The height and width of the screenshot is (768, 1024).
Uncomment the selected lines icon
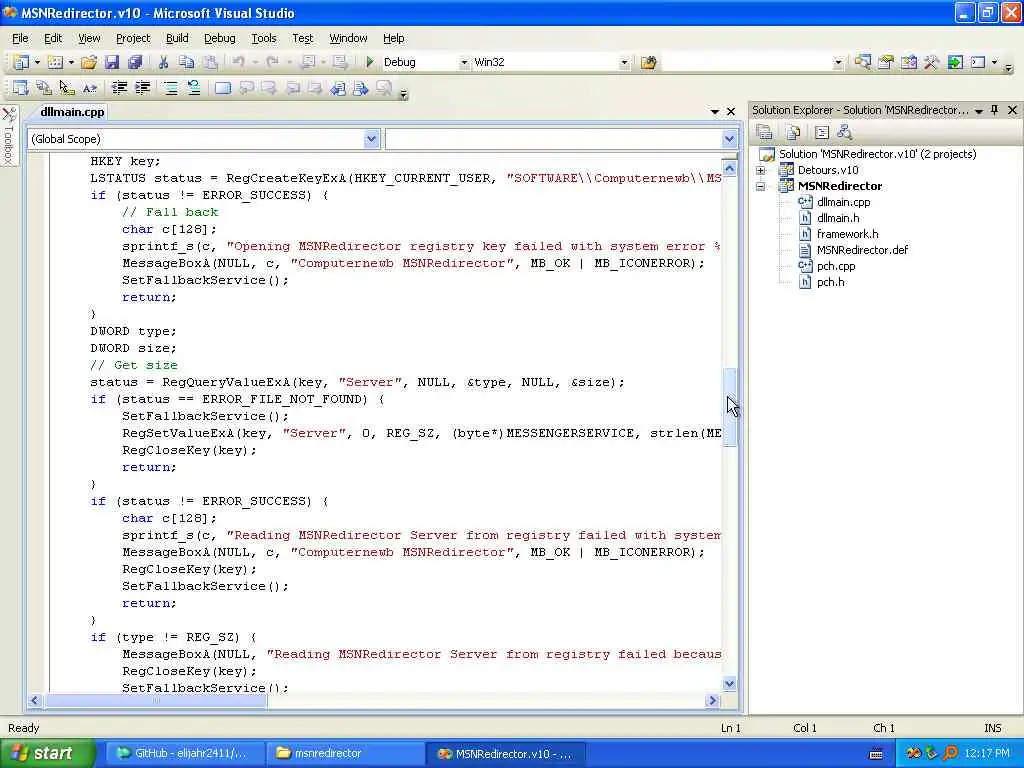click(193, 88)
